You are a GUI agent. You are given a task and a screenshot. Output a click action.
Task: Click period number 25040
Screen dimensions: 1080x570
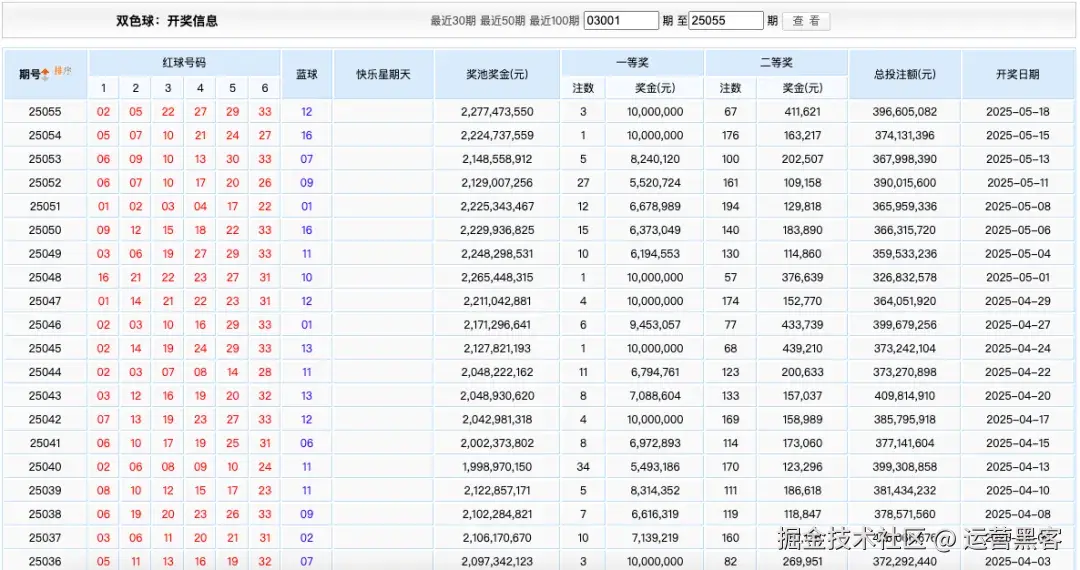tap(45, 467)
